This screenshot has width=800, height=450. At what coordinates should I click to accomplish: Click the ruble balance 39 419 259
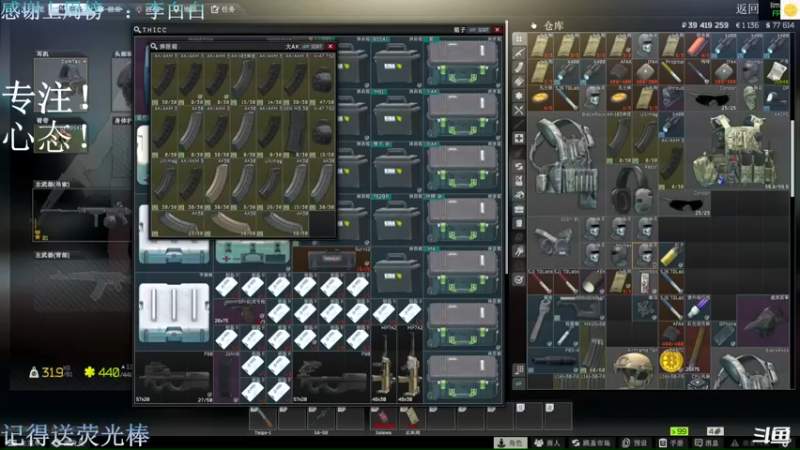pos(705,25)
